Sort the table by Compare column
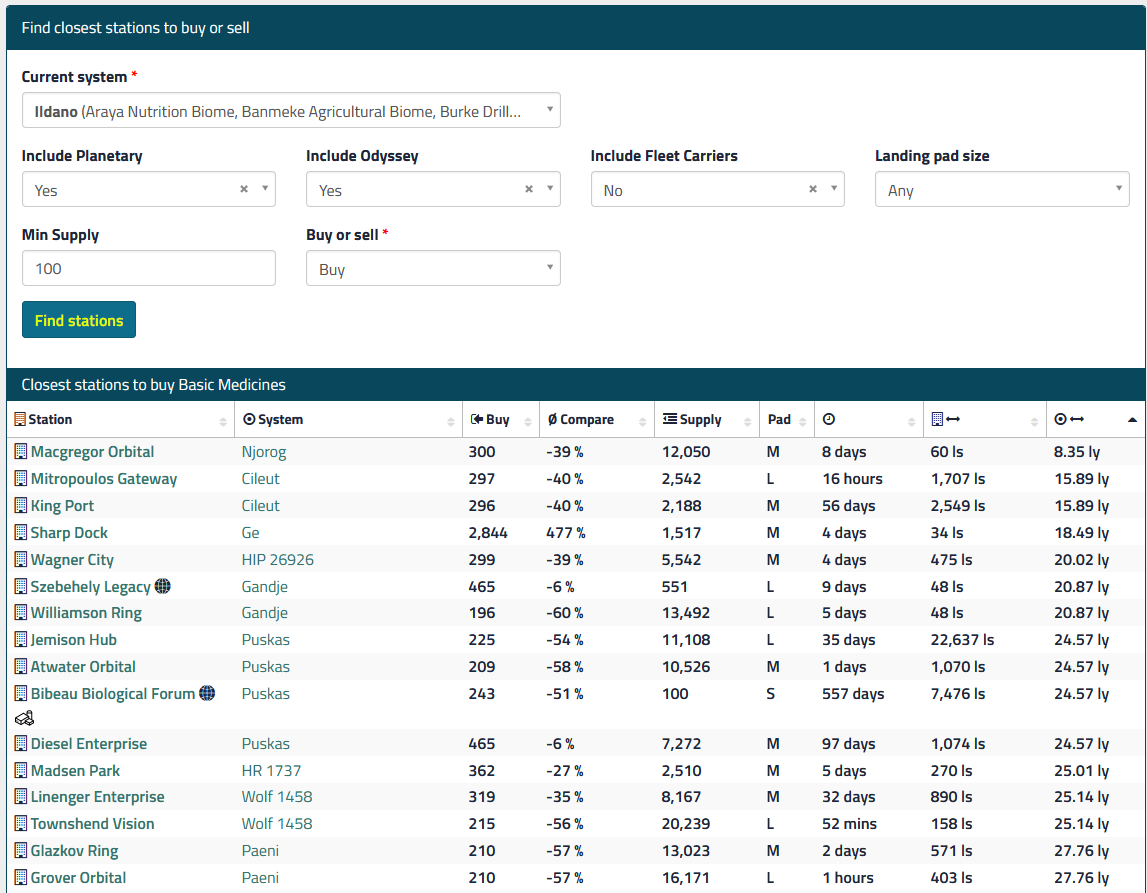1147x893 pixels. (597, 419)
